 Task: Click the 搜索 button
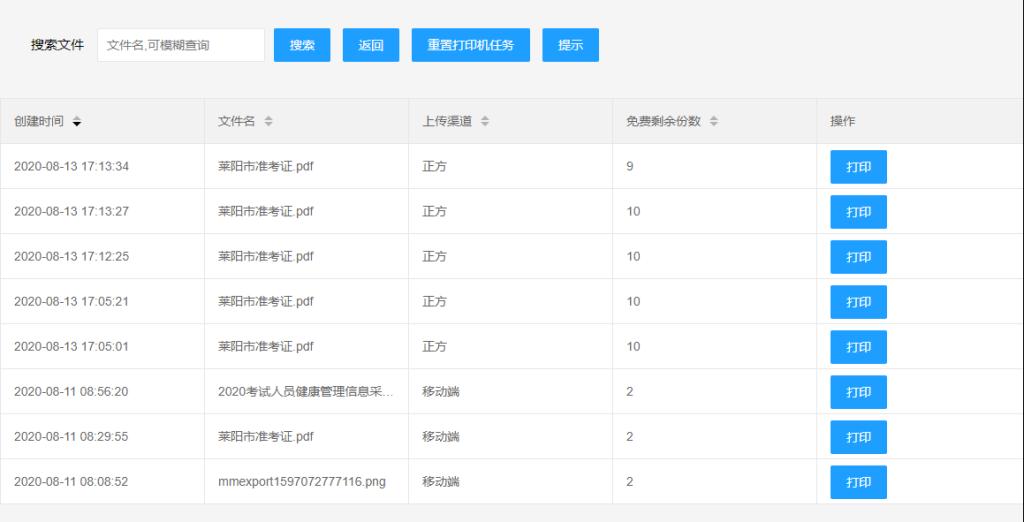point(302,45)
